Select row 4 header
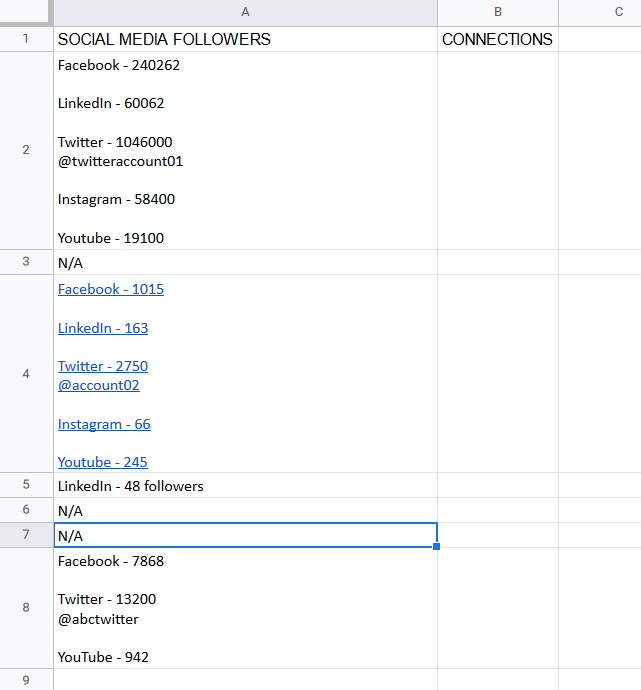641x690 pixels. point(26,374)
